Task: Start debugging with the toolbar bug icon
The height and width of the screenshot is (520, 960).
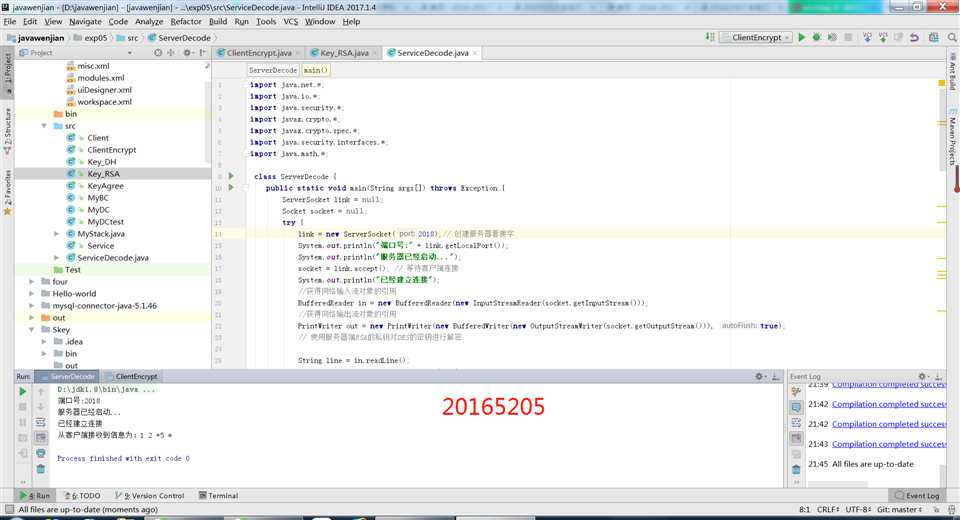Action: point(817,37)
